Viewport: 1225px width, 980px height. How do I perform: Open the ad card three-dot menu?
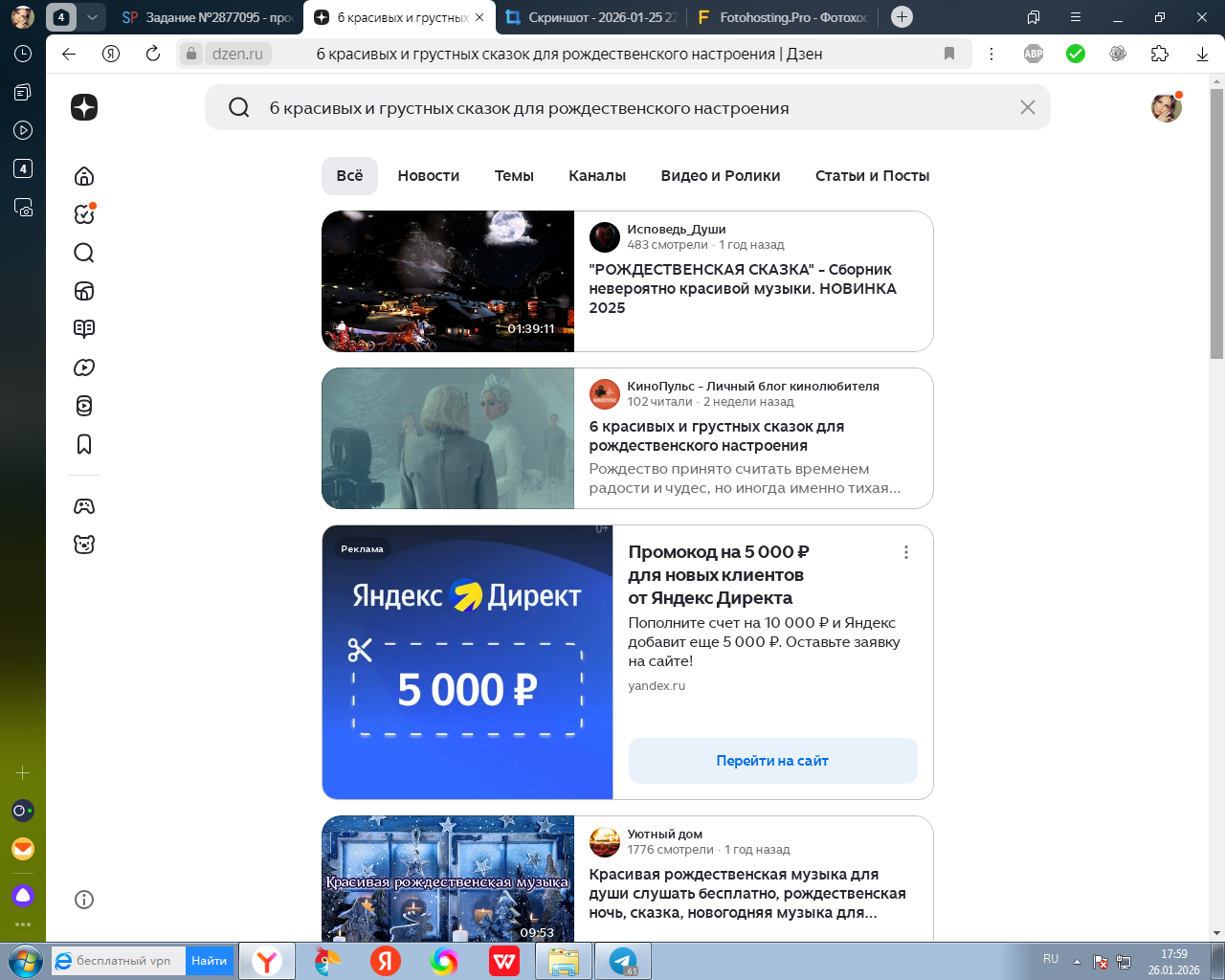906,552
